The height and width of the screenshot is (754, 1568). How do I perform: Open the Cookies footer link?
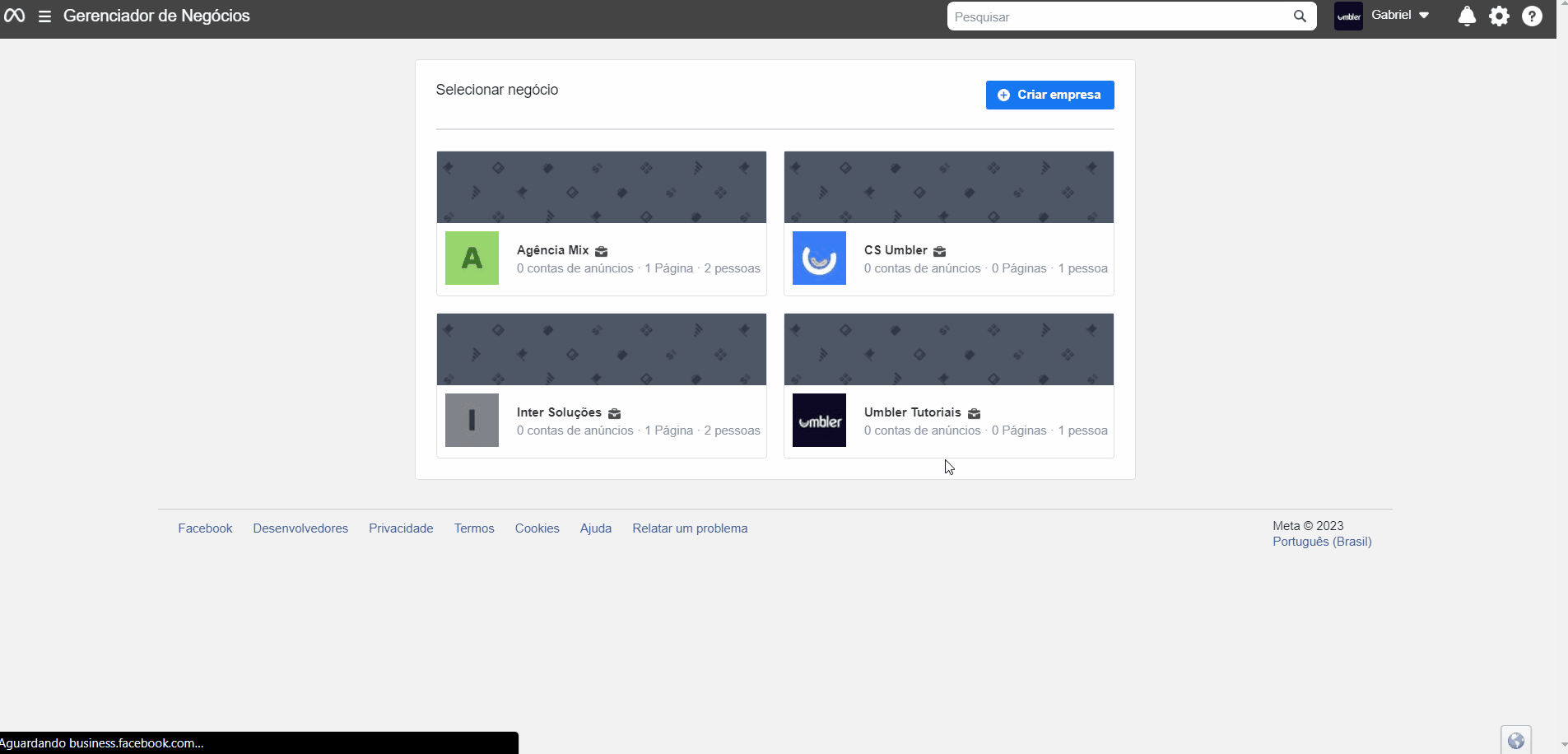click(537, 528)
